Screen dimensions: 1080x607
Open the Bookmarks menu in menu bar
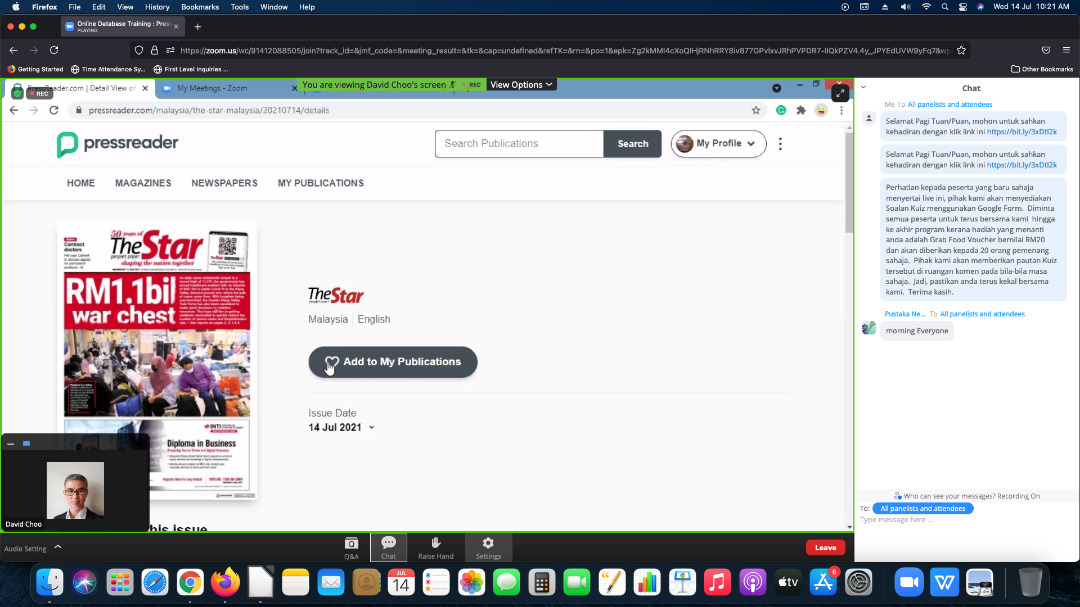(200, 7)
